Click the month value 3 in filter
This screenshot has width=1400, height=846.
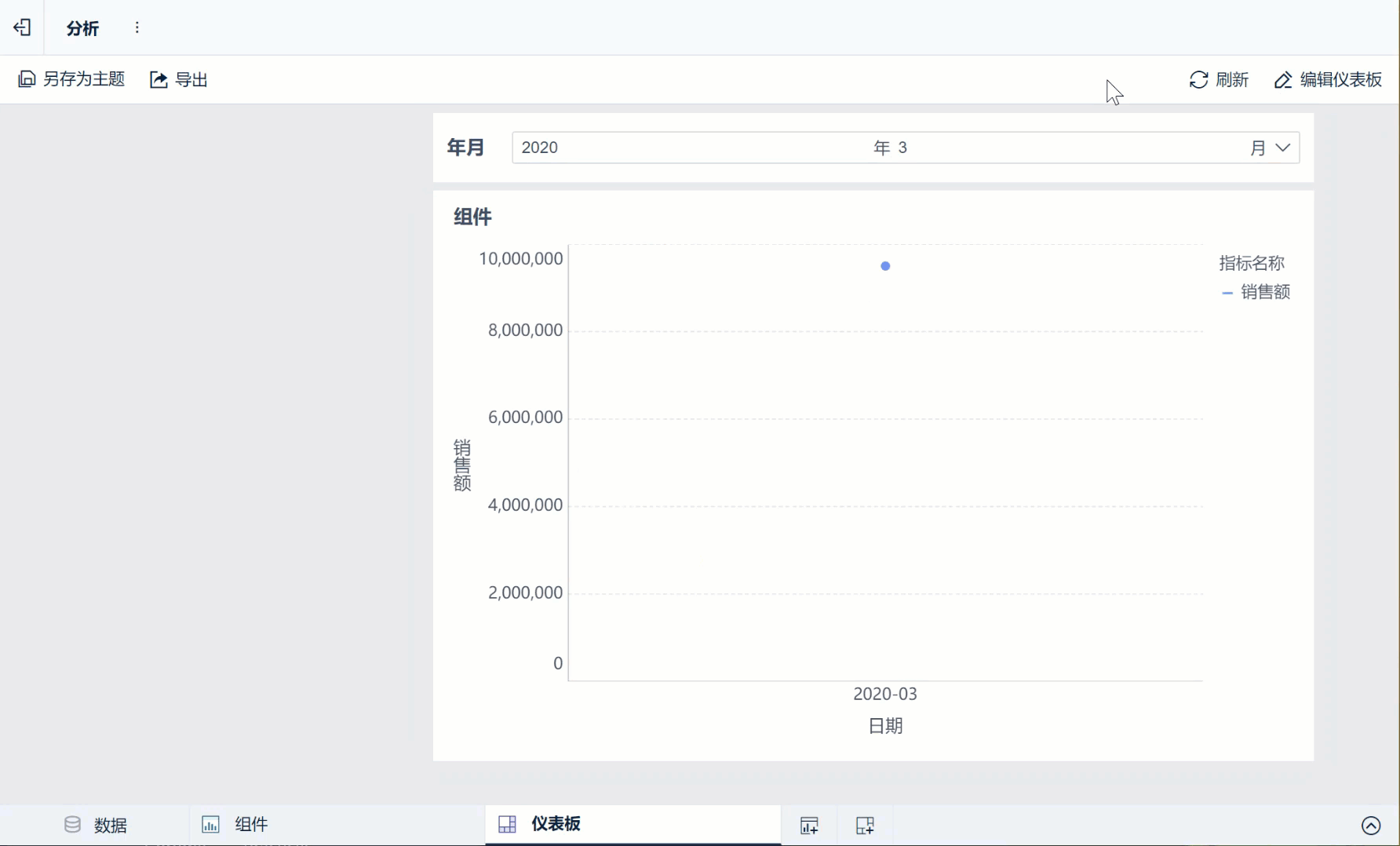902,148
